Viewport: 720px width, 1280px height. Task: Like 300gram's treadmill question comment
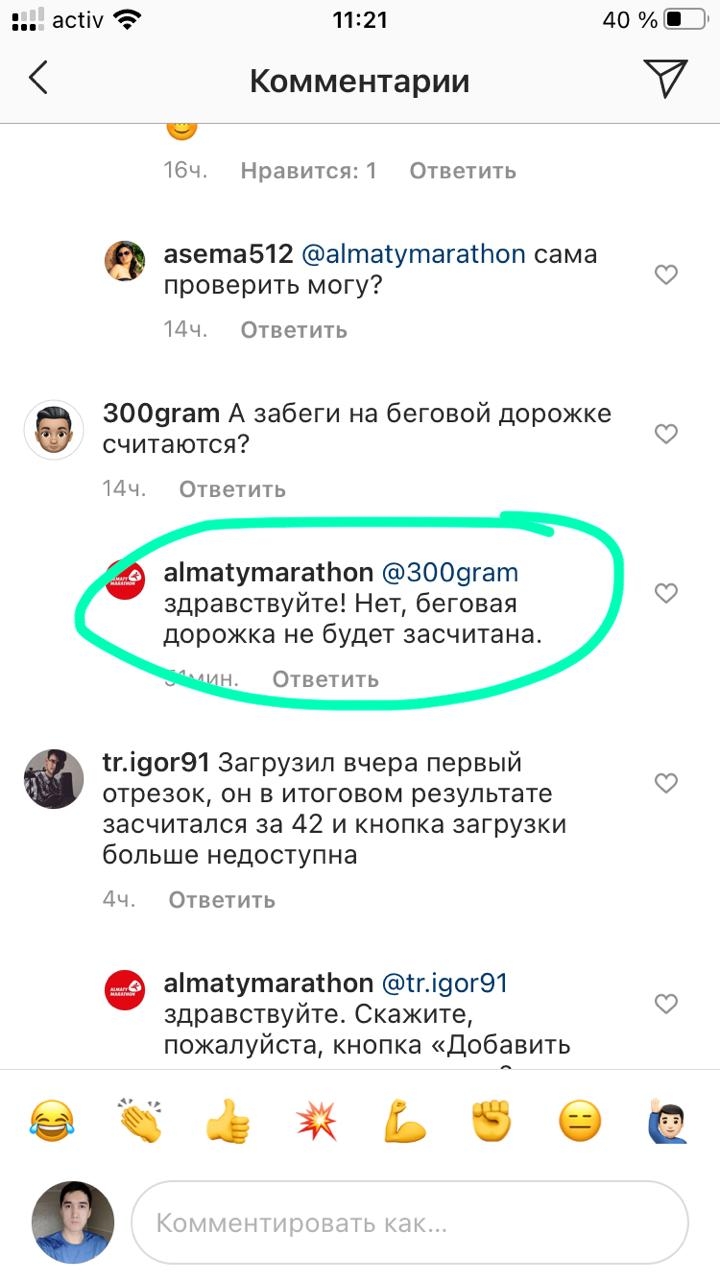click(666, 434)
